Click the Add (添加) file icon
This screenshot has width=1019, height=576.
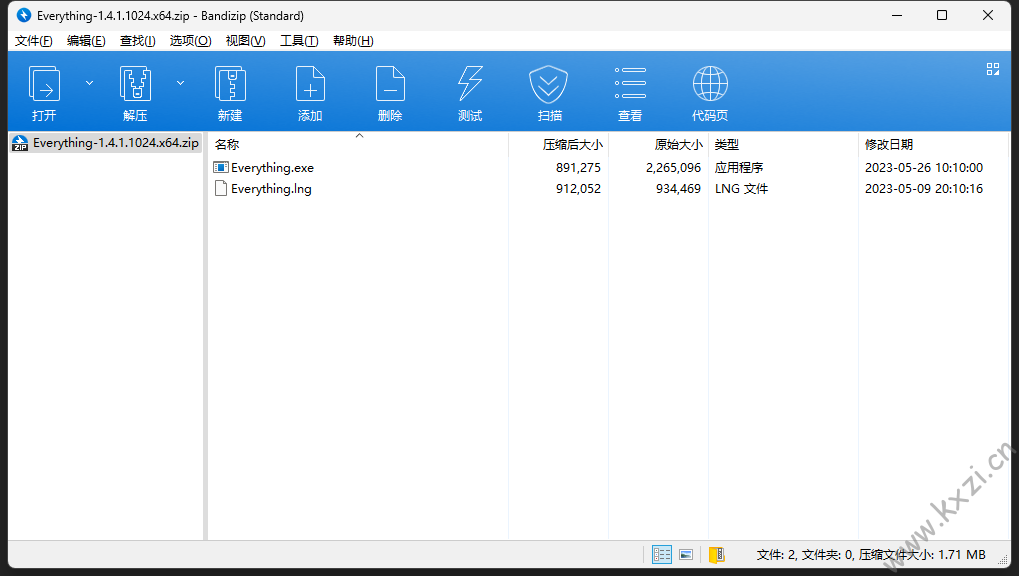pos(310,84)
